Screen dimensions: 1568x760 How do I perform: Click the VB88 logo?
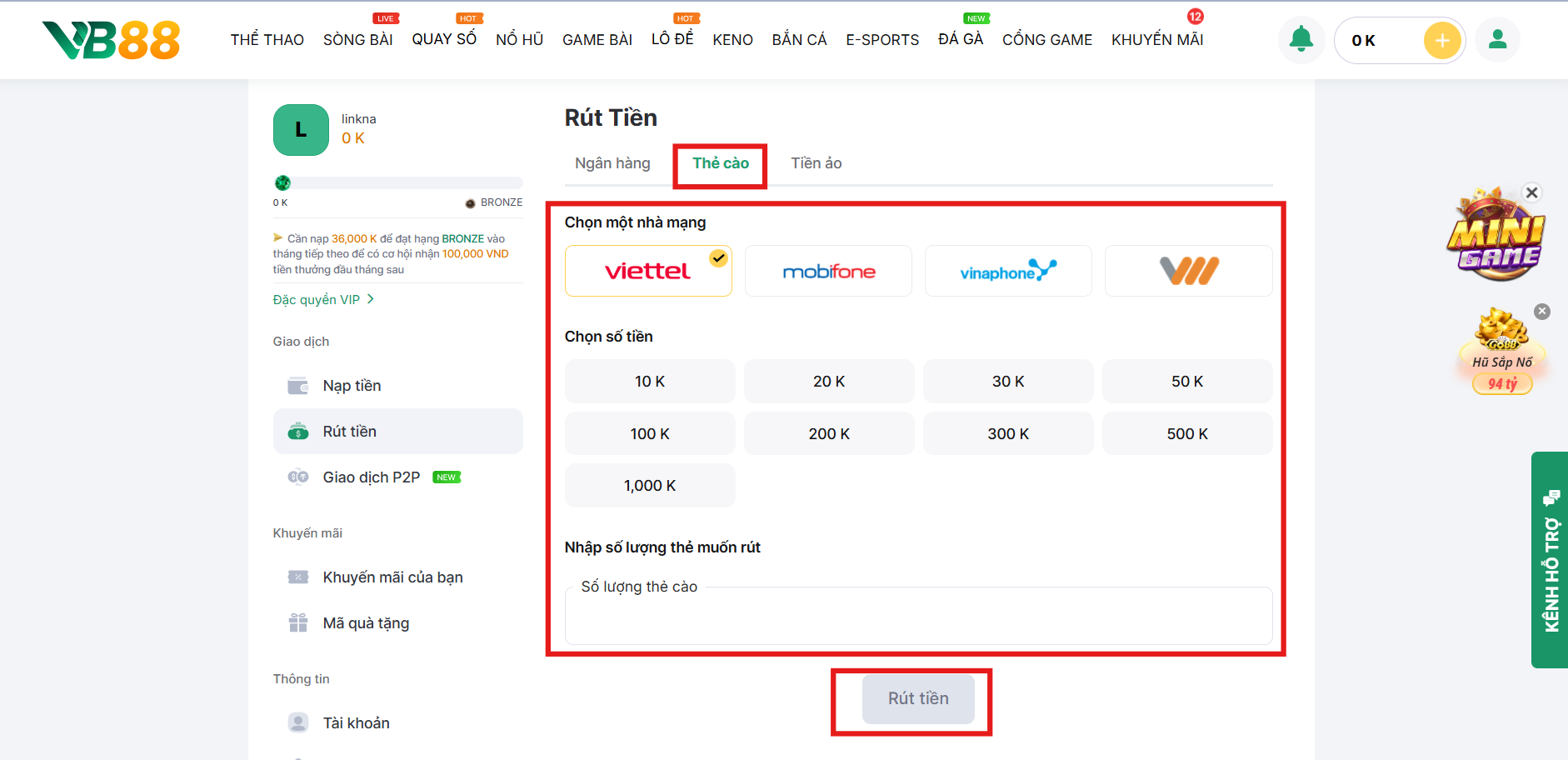tap(112, 40)
